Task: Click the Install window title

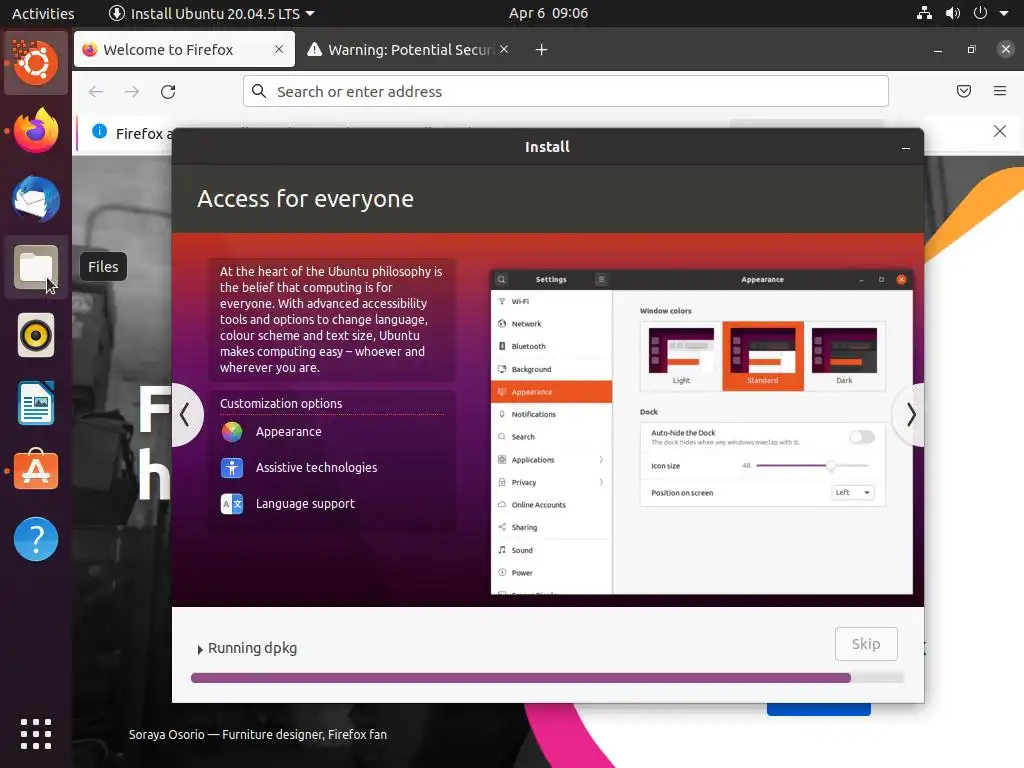Action: coord(547,147)
